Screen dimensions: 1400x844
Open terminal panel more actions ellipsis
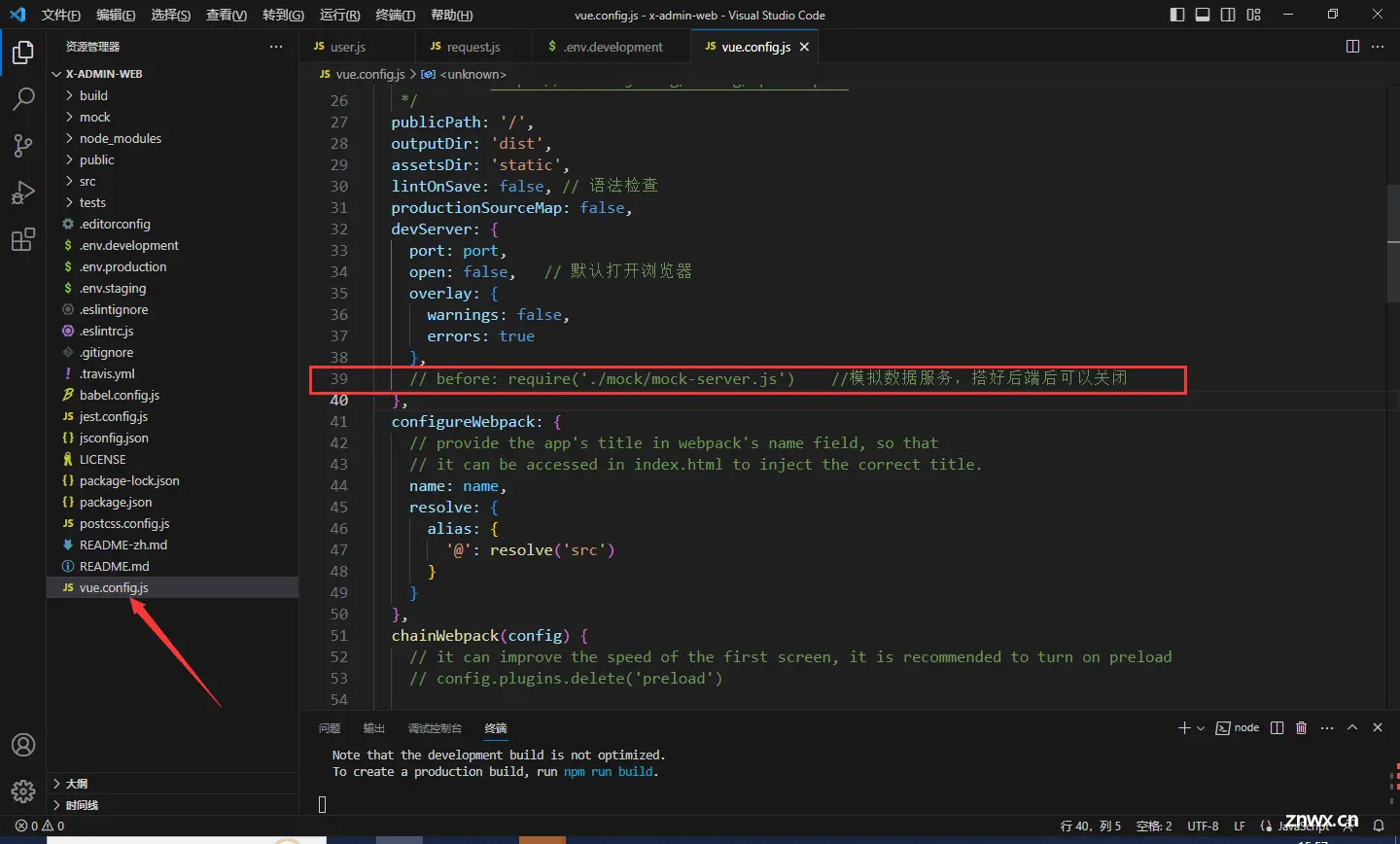pyautogui.click(x=1327, y=727)
